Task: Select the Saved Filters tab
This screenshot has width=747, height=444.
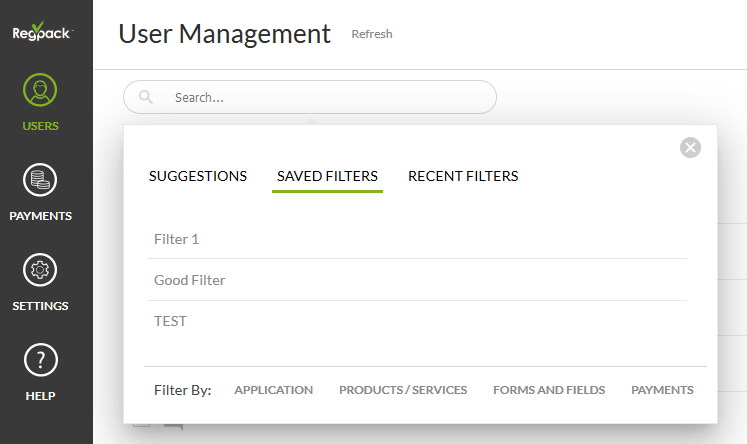Action: tap(327, 176)
